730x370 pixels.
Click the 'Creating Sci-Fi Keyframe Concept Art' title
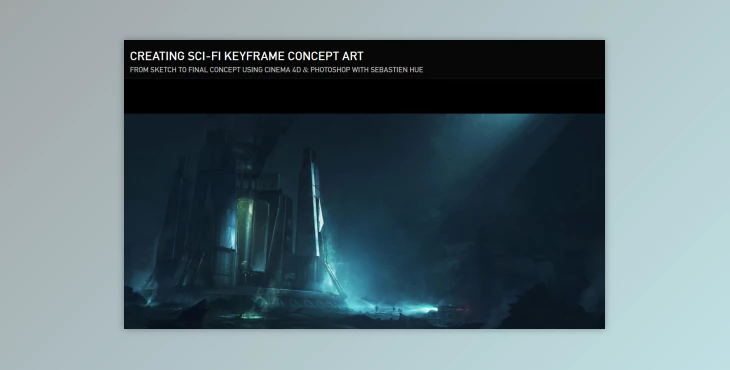point(246,56)
